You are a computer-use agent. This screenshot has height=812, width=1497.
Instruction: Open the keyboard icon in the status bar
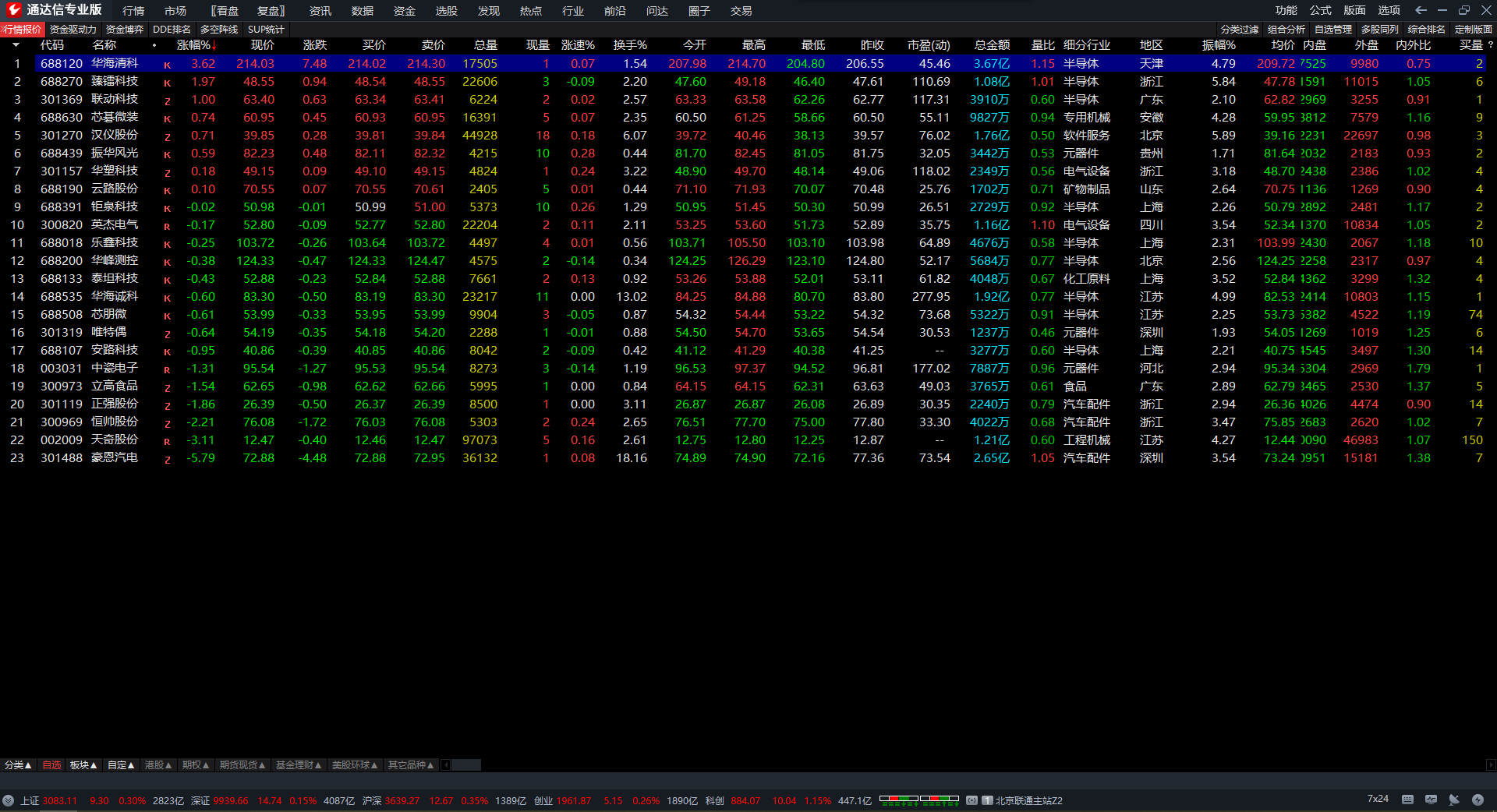(1407, 800)
